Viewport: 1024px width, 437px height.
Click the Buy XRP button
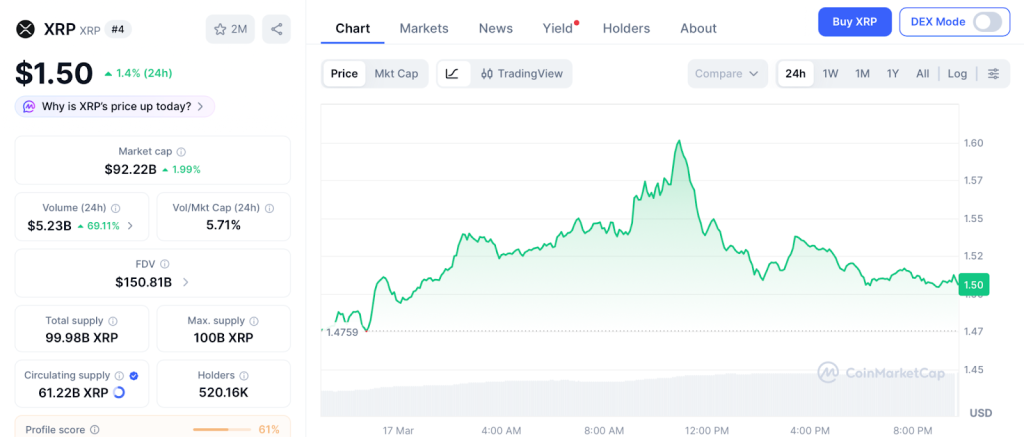point(854,22)
